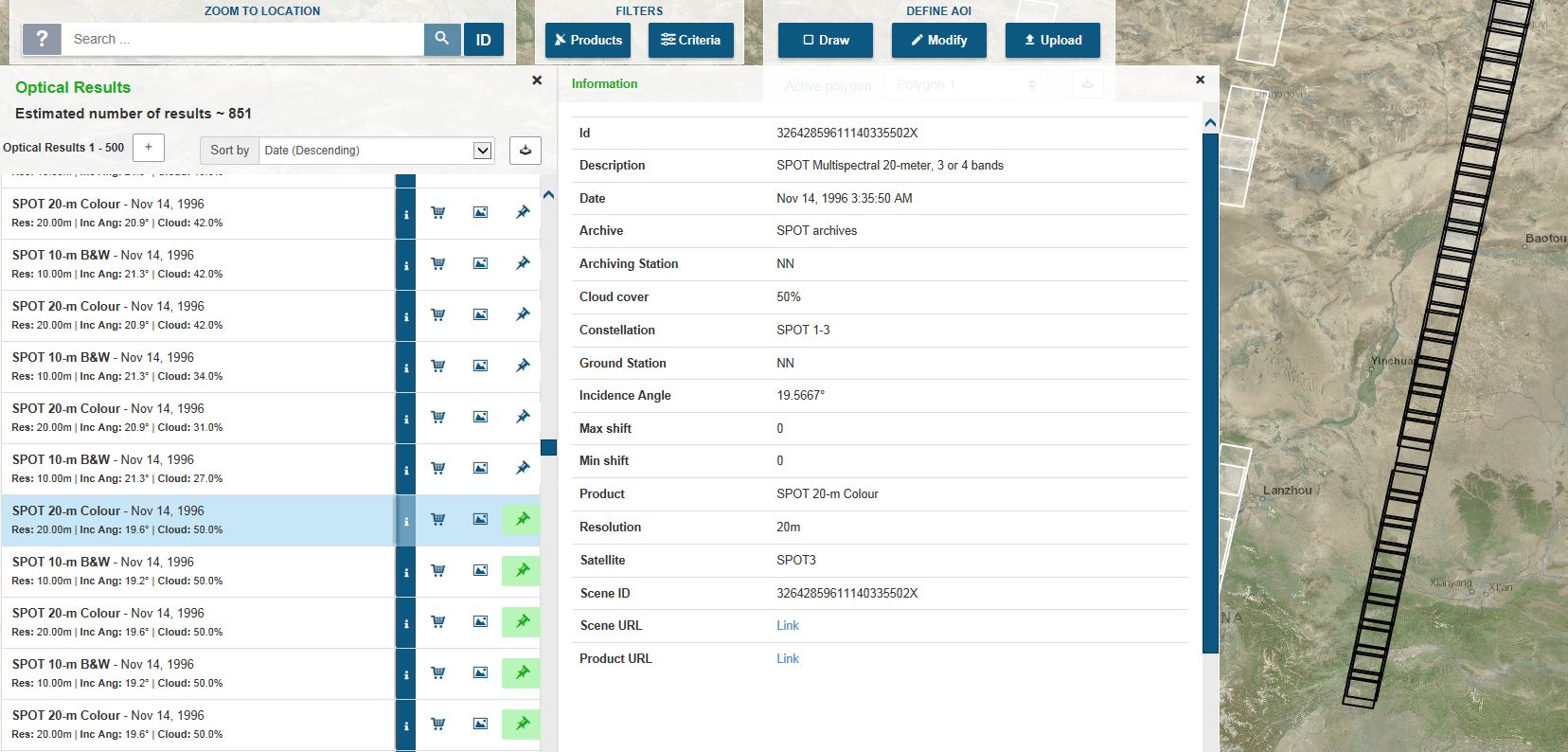Click the Lanzhou label on the map
The width and height of the screenshot is (1568, 752).
[1288, 490]
